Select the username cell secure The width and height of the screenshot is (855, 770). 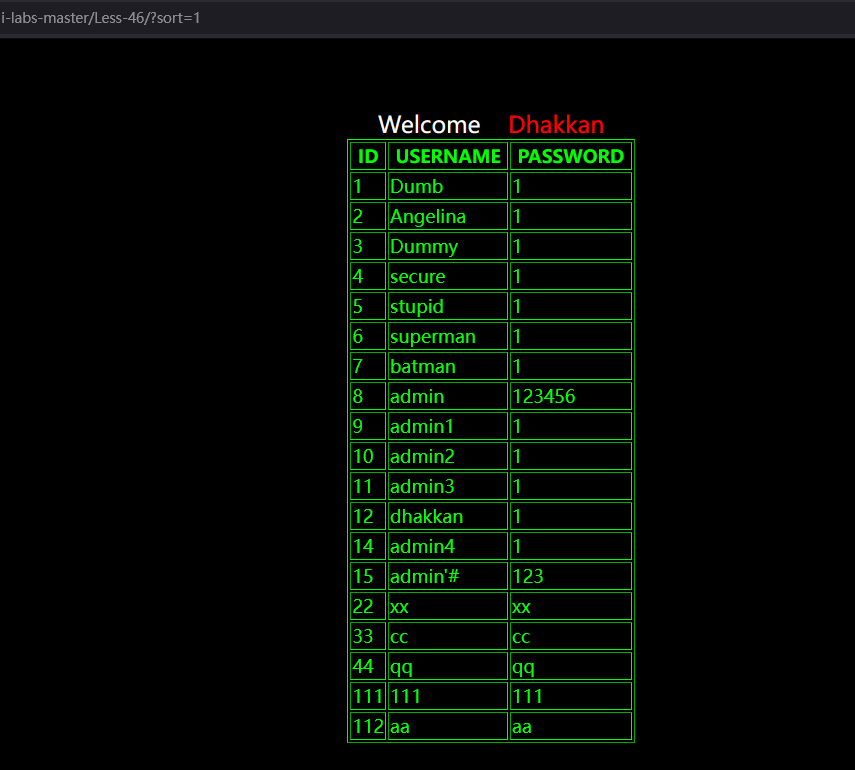pos(448,276)
